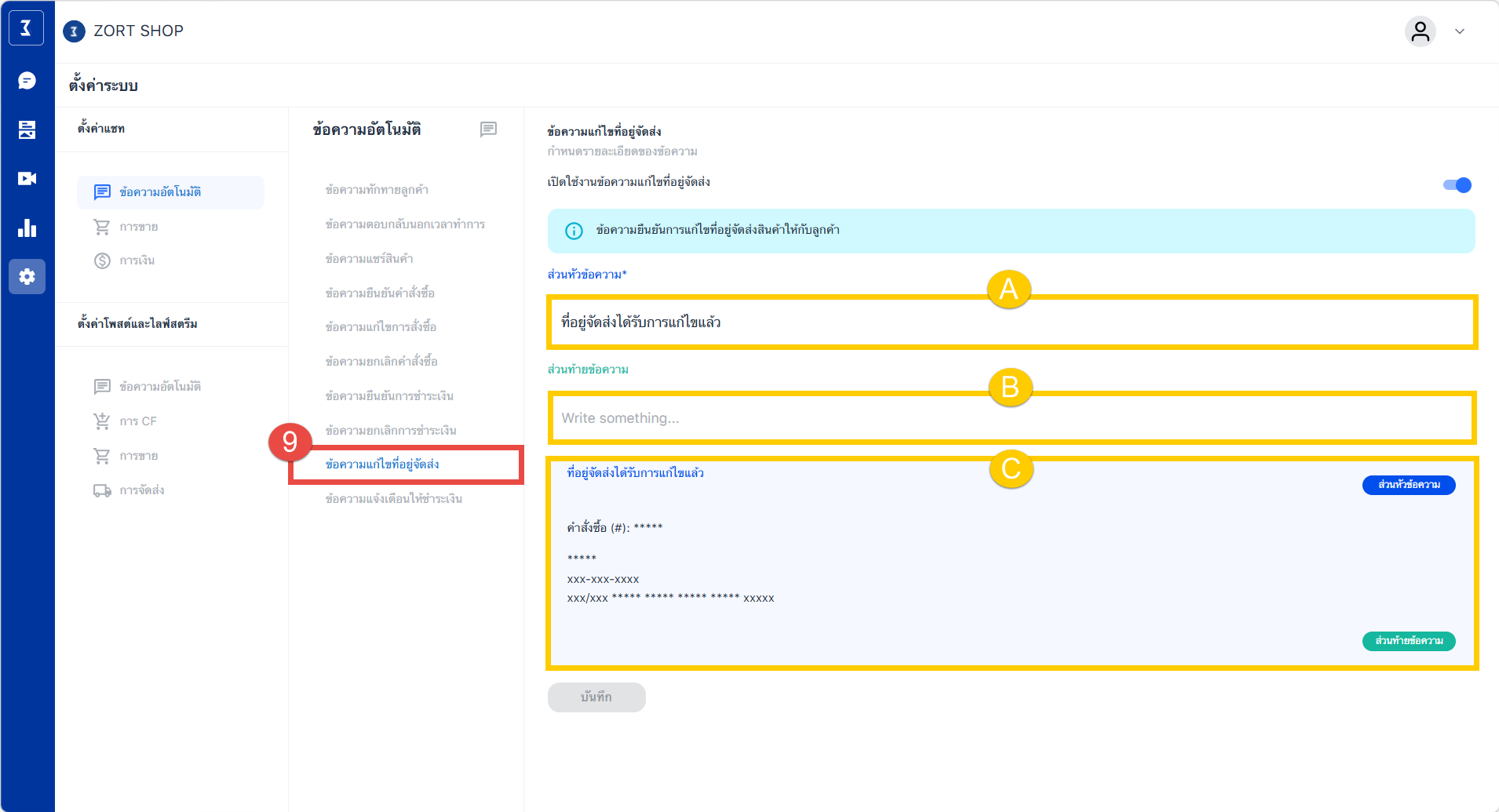Open the chat icon in left sidebar

point(27,81)
